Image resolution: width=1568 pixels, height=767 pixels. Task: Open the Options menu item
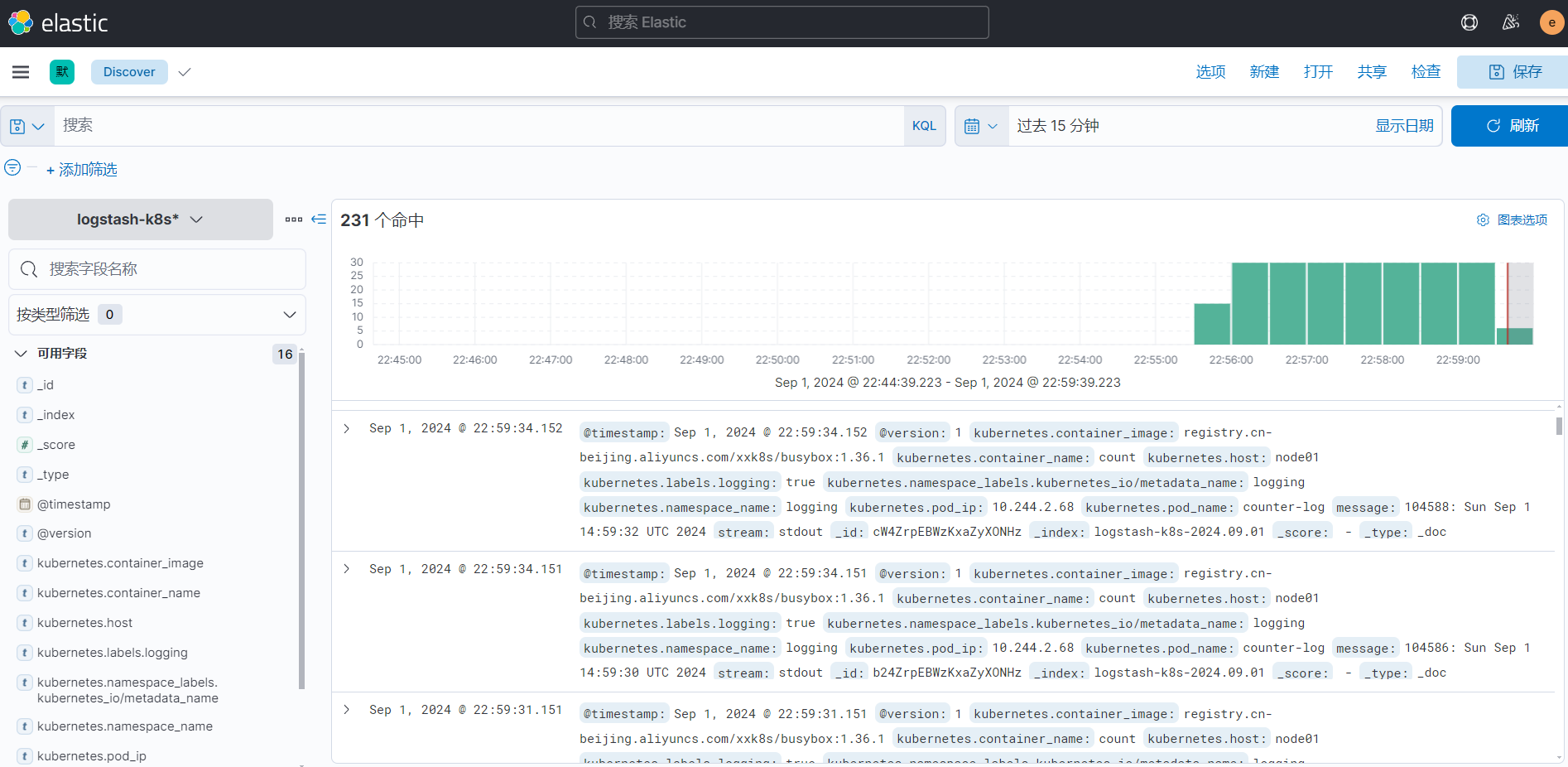(x=1210, y=72)
